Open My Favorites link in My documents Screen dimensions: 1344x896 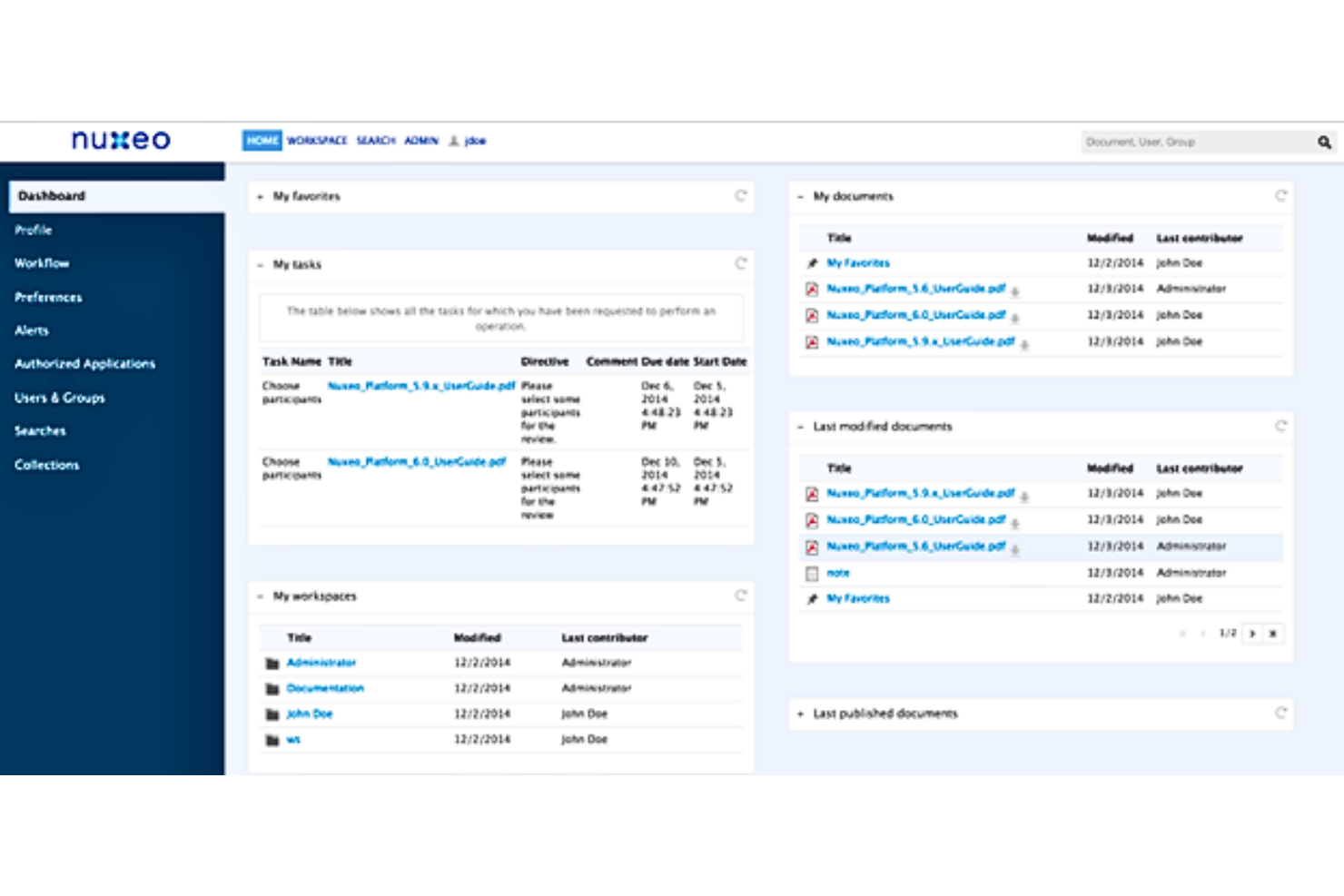point(858,263)
